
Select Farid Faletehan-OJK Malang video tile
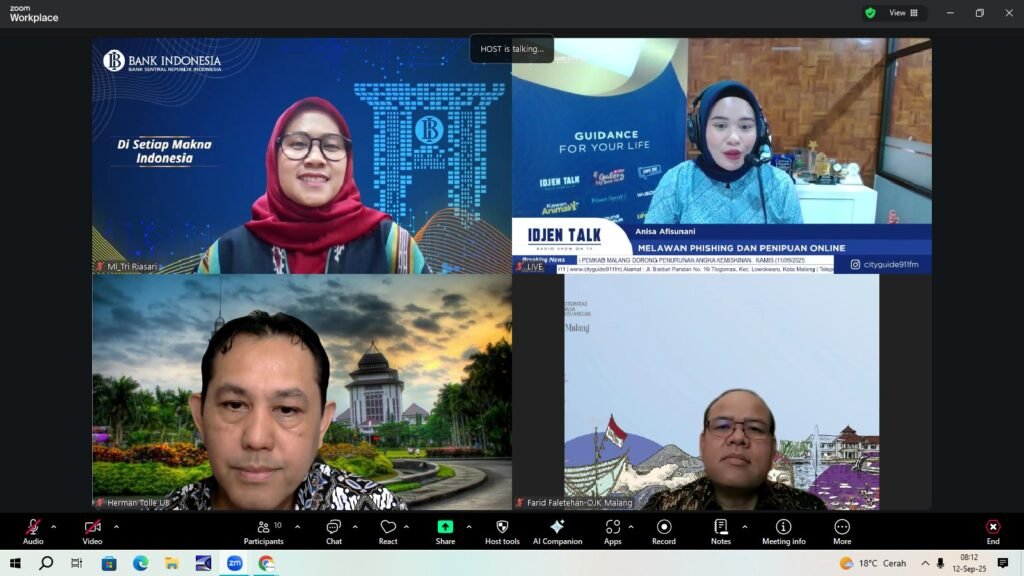coord(722,392)
